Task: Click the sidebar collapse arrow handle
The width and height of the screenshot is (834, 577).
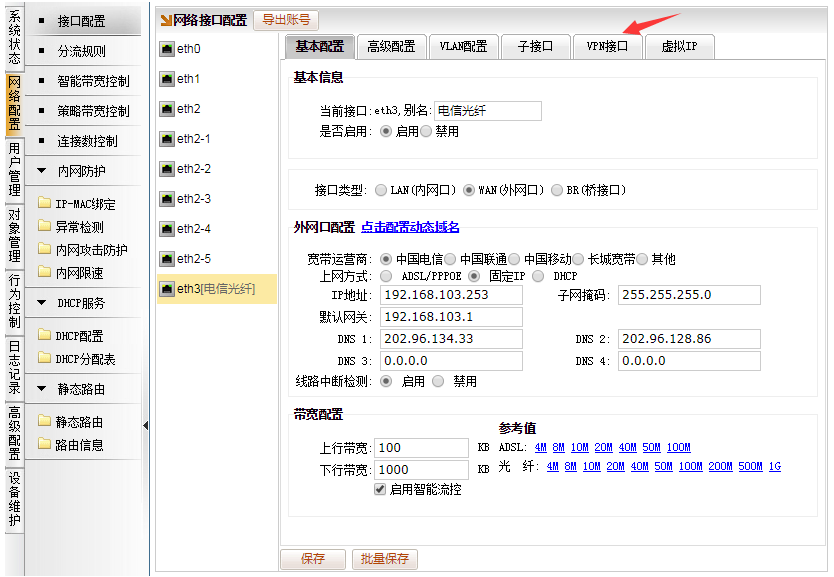Action: click(145, 426)
